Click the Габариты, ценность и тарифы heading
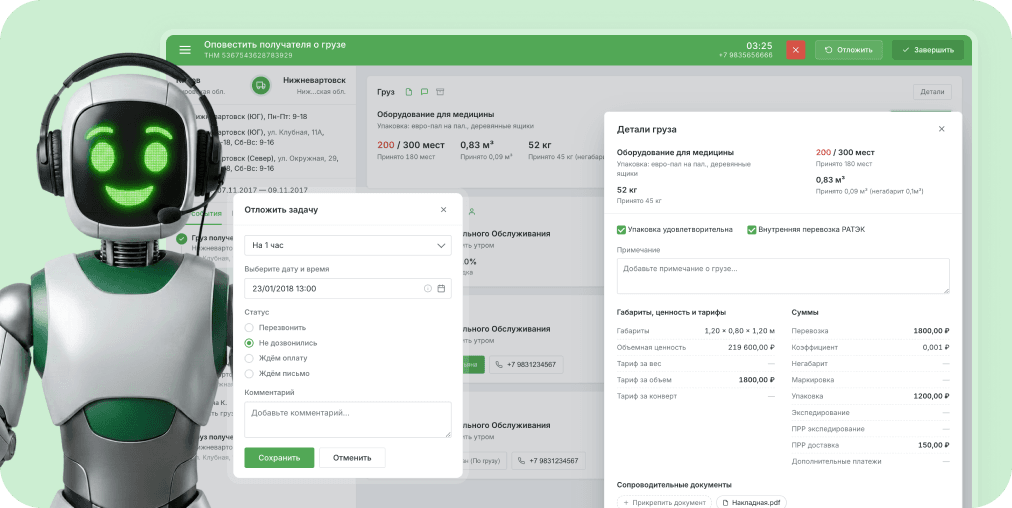This screenshot has width=1012, height=508. click(671, 312)
